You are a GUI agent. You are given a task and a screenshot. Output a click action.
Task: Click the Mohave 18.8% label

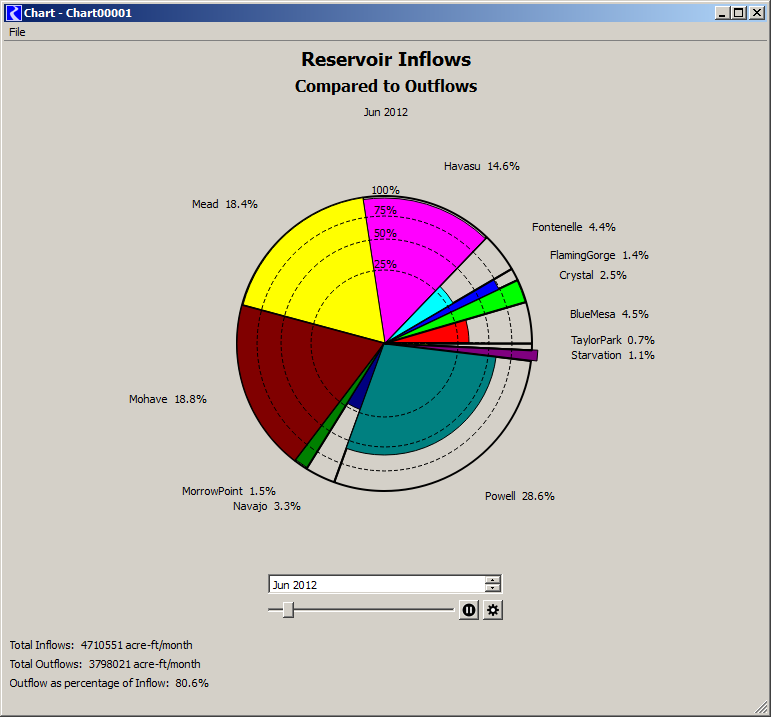(168, 399)
